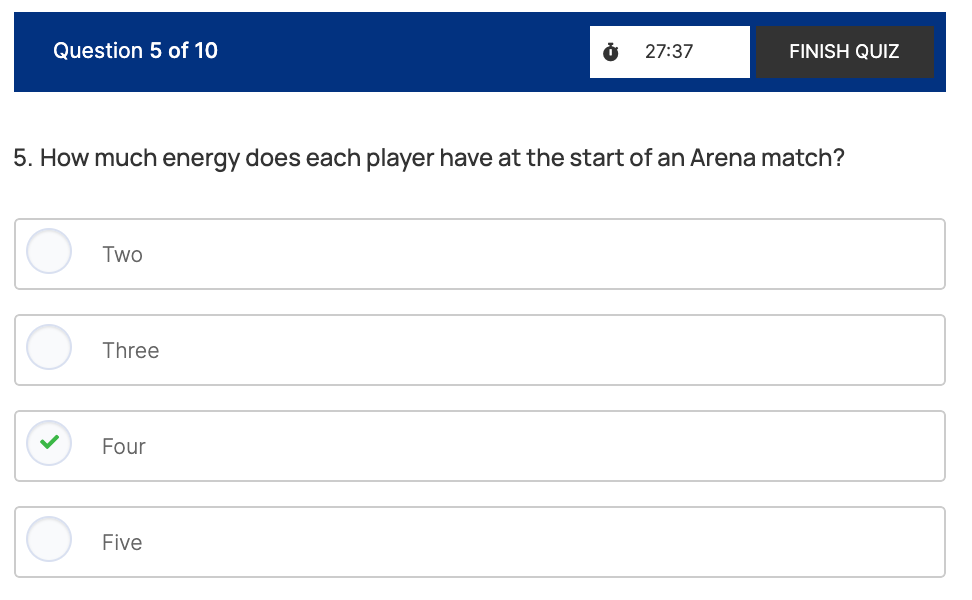Click the 27:37 countdown timer display
The height and width of the screenshot is (600, 972).
pyautogui.click(x=669, y=52)
